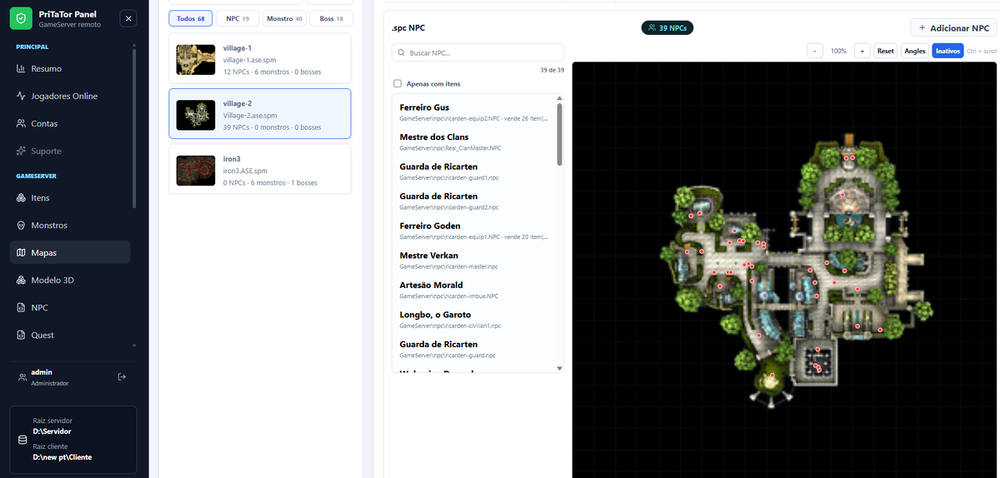The image size is (1000, 478).
Task: Click the server root database icon
Action: click(22, 440)
